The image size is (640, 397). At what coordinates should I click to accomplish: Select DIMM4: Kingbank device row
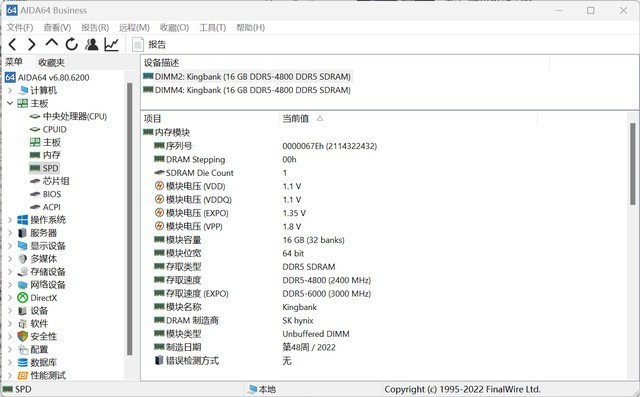[247, 90]
